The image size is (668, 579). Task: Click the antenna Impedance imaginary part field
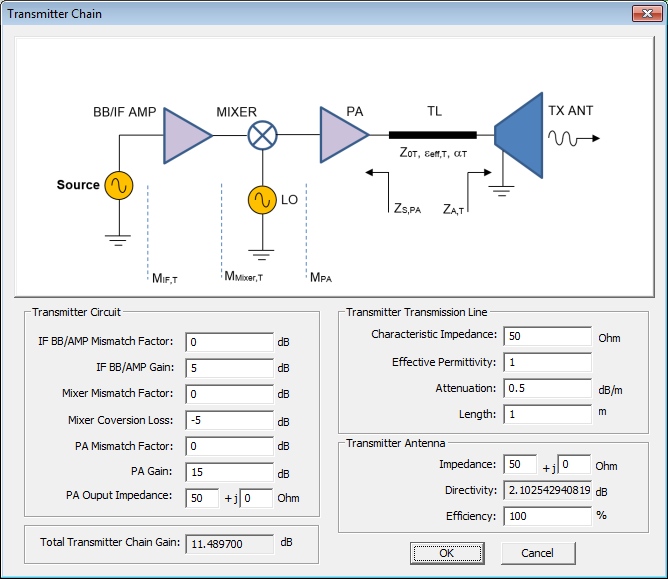[x=574, y=465]
